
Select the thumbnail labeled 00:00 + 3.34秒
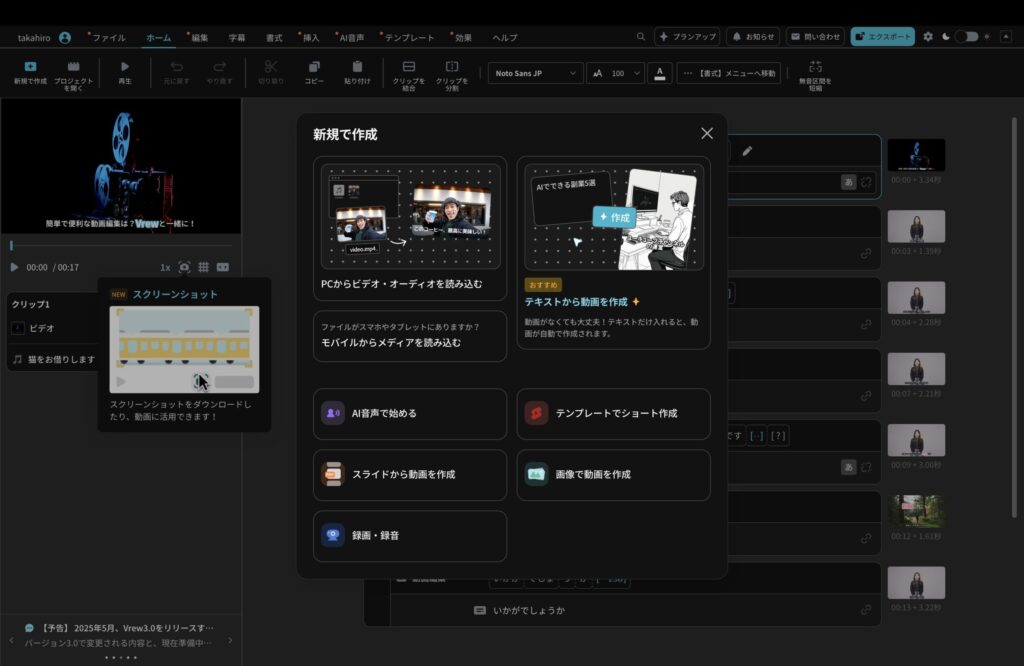pos(916,155)
